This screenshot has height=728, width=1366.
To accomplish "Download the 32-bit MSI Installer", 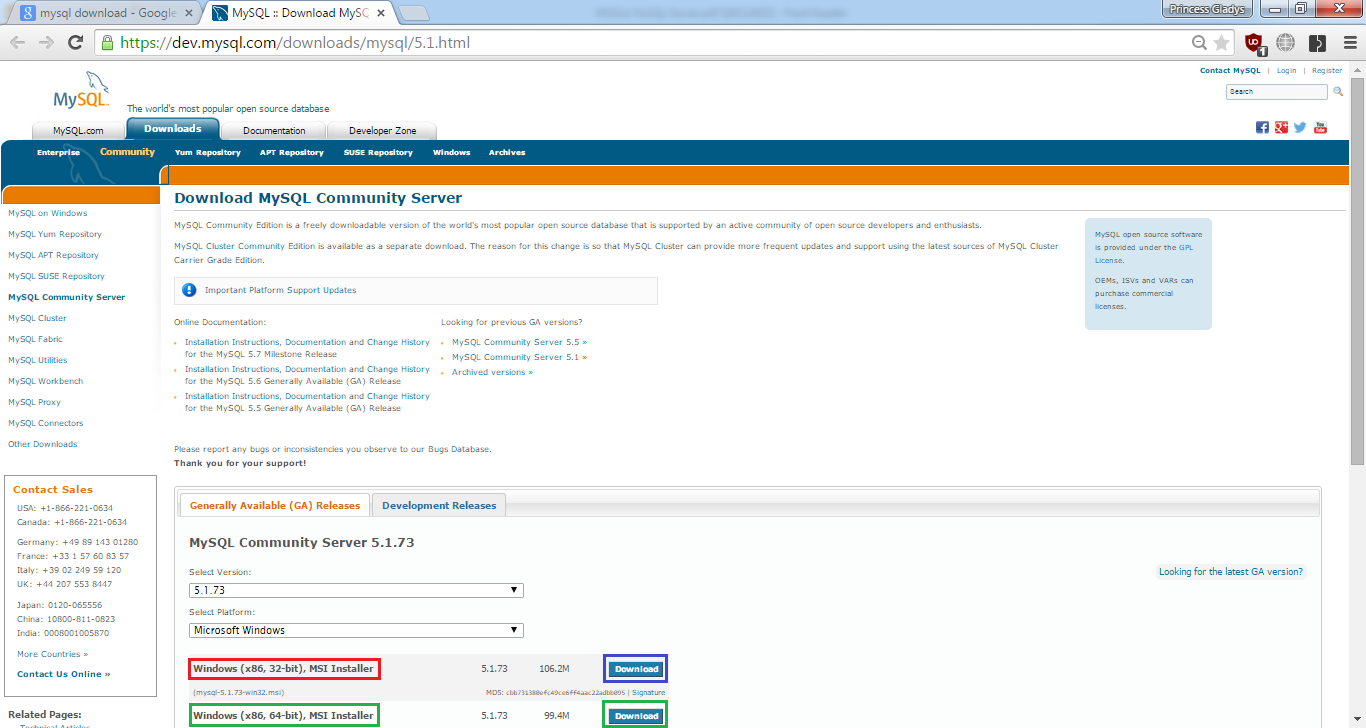I will [636, 669].
